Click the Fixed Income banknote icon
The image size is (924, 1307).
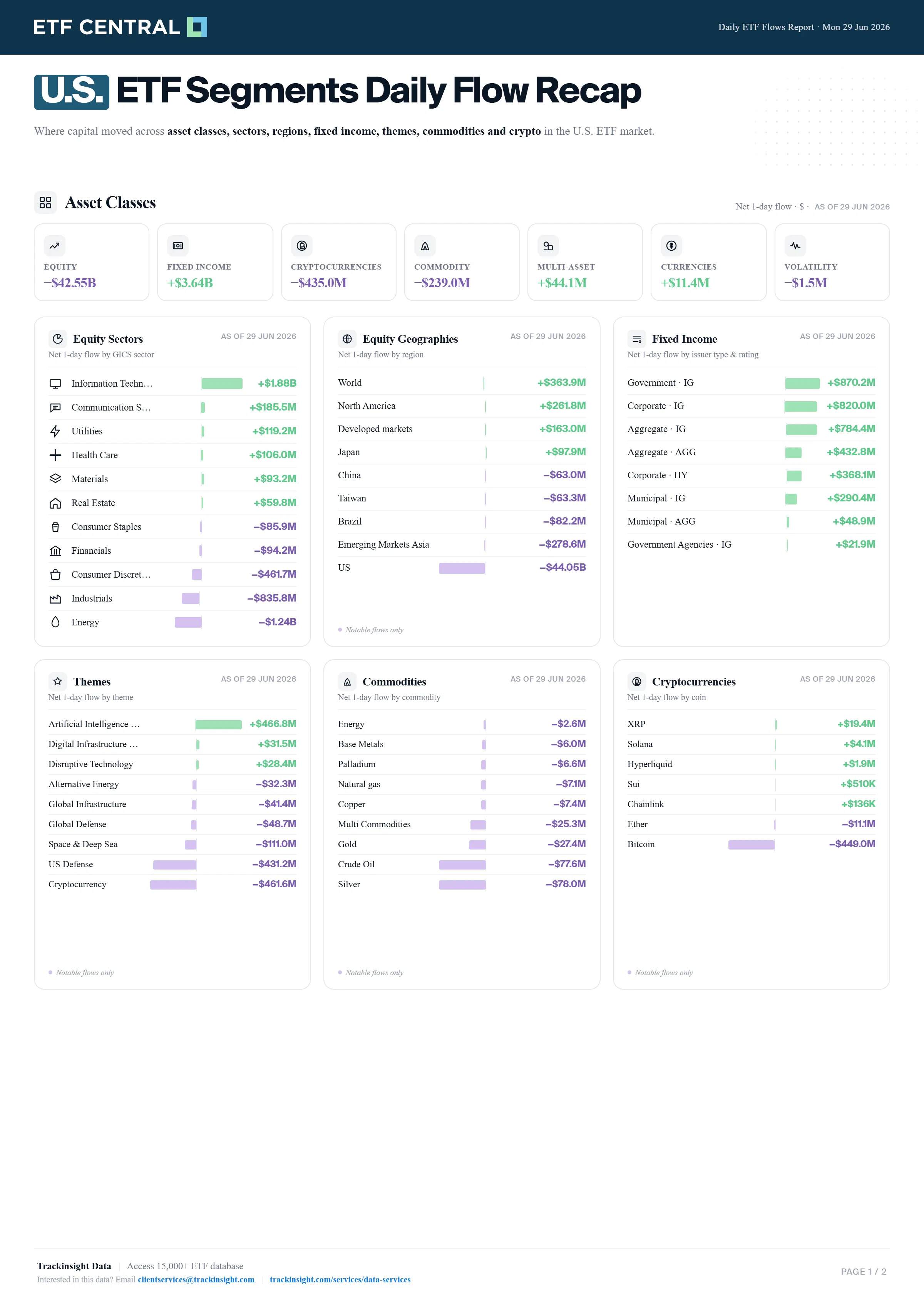pyautogui.click(x=178, y=246)
